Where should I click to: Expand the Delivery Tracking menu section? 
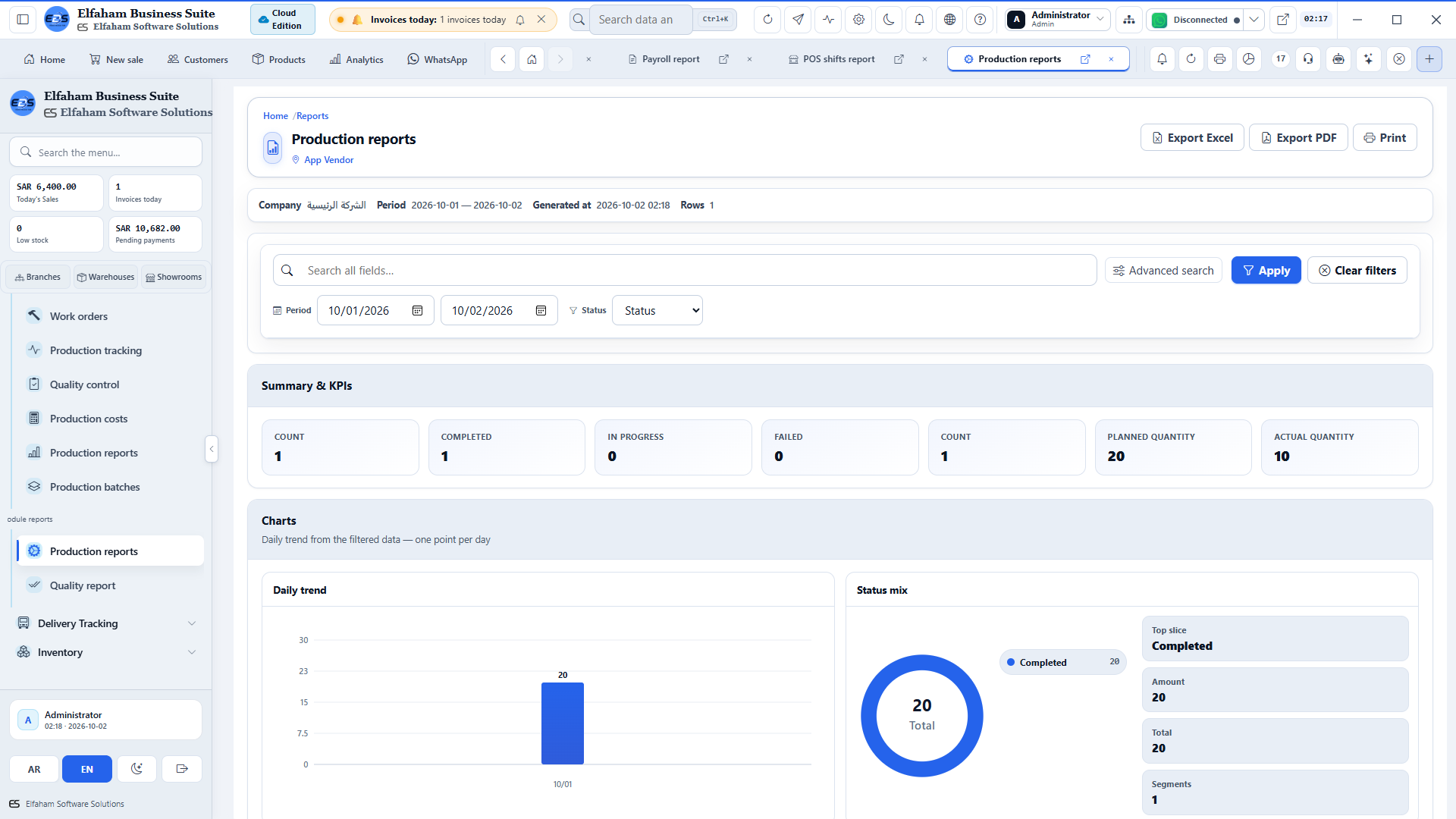pyautogui.click(x=105, y=623)
